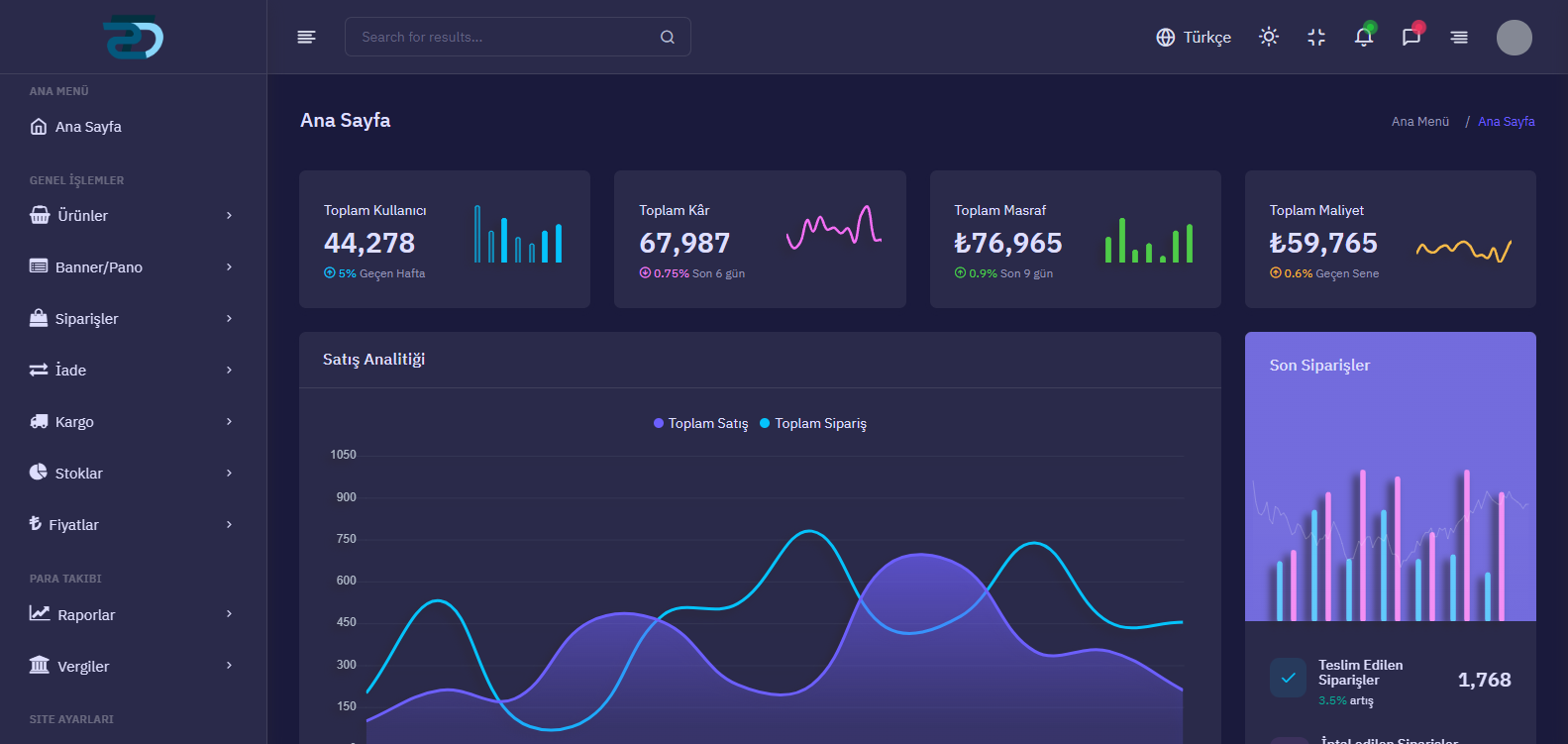Open the right-side panel menu icon

tap(1458, 38)
